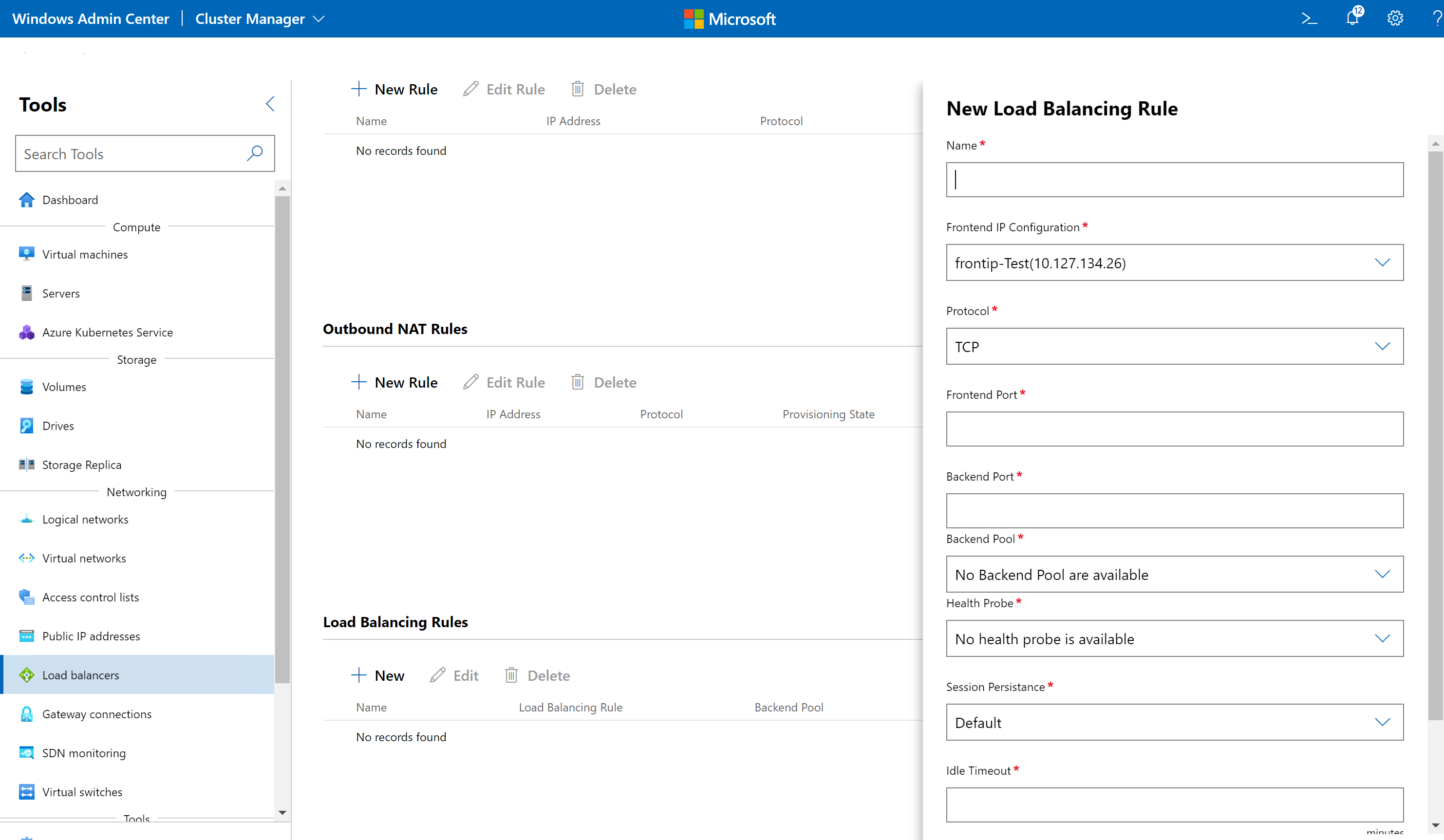Expand the Protocol TCP dropdown

[x=1174, y=347]
